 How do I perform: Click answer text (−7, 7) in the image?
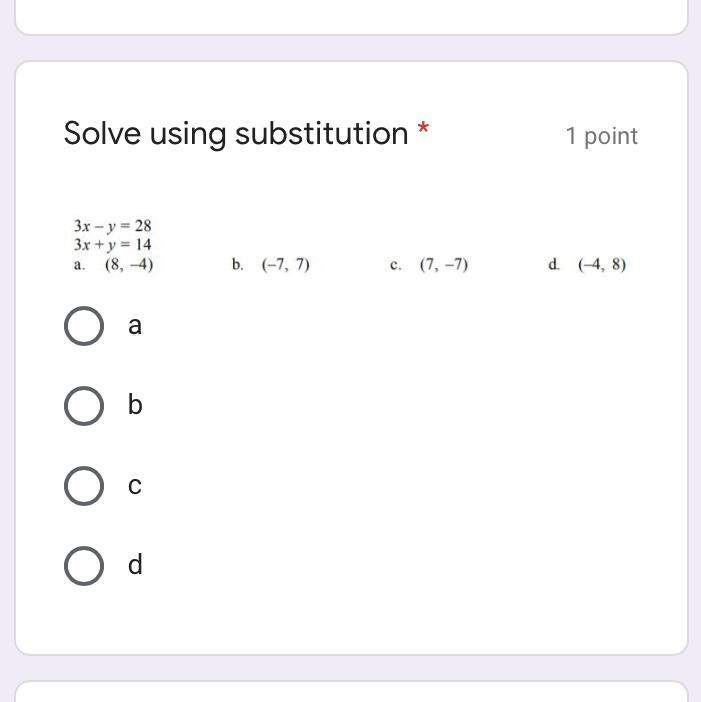click(x=286, y=265)
